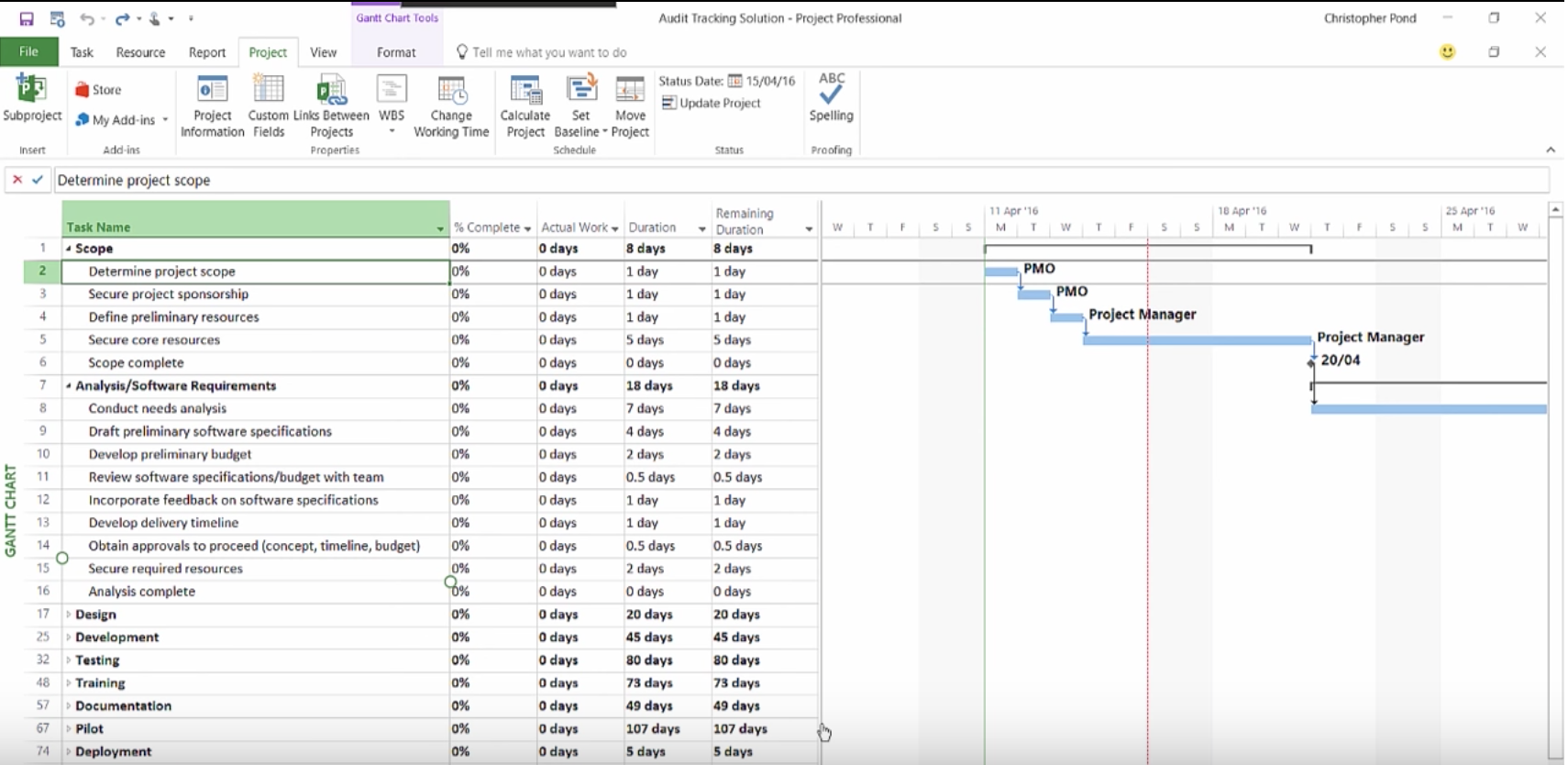Open the Store add-ins button
Screen dimensions: 1568x765
point(98,90)
